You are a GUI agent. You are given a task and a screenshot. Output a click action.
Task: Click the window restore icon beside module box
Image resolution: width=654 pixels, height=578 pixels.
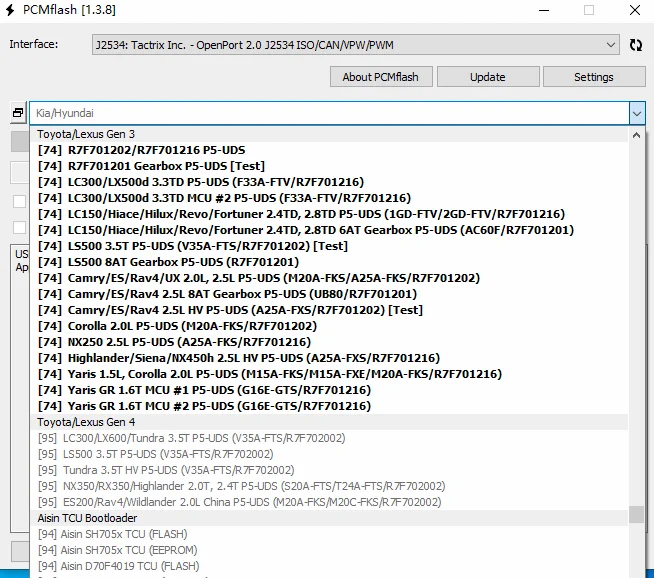click(18, 113)
